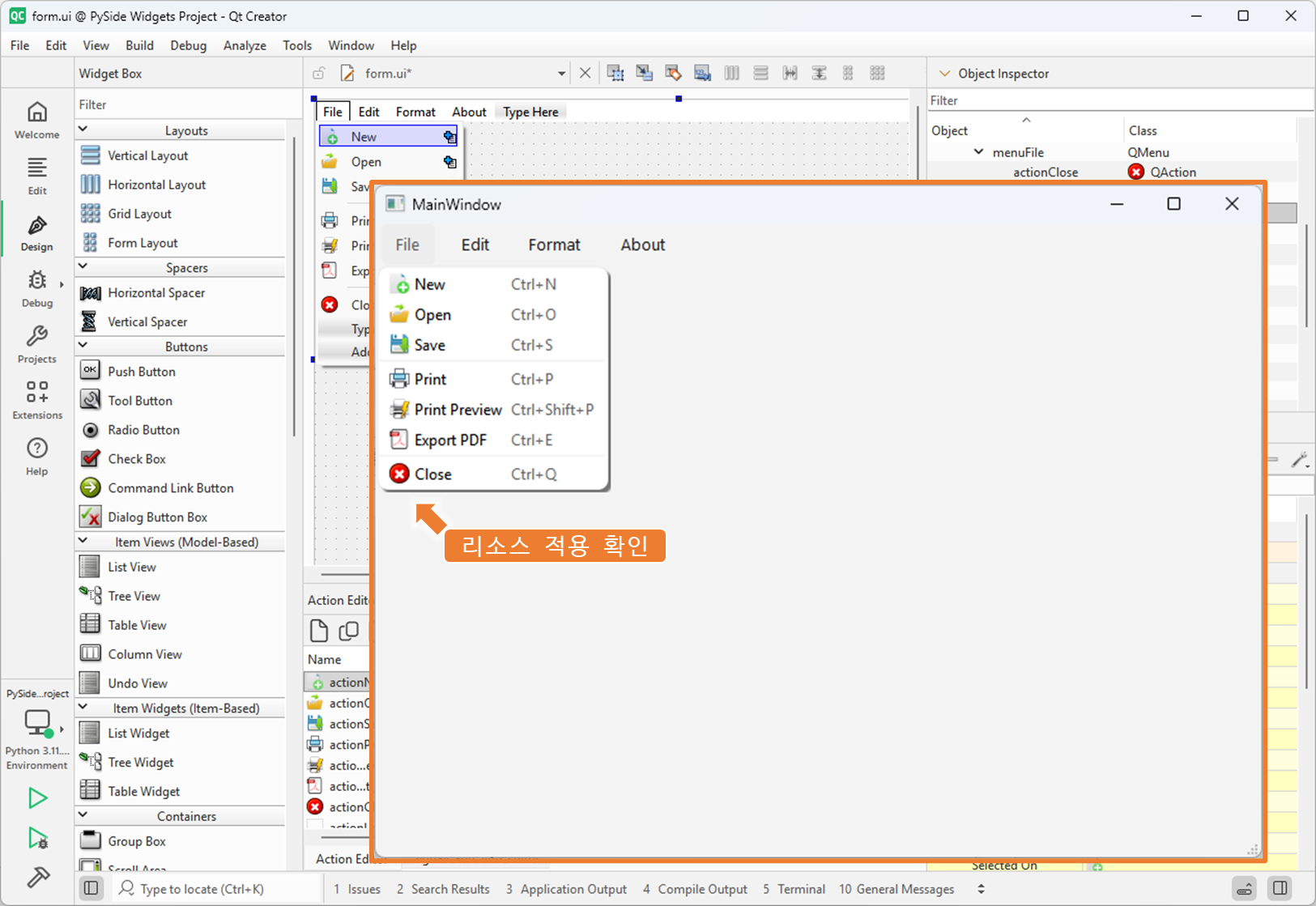Click the lock icon beside form.ui
The height and width of the screenshot is (906, 1316).
[319, 74]
